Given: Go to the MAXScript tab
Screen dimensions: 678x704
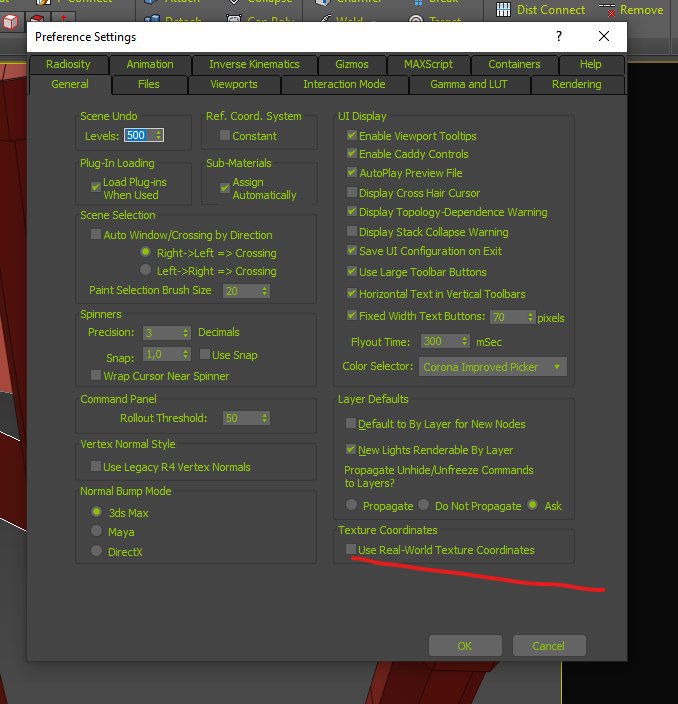Looking at the screenshot, I should pyautogui.click(x=428, y=64).
